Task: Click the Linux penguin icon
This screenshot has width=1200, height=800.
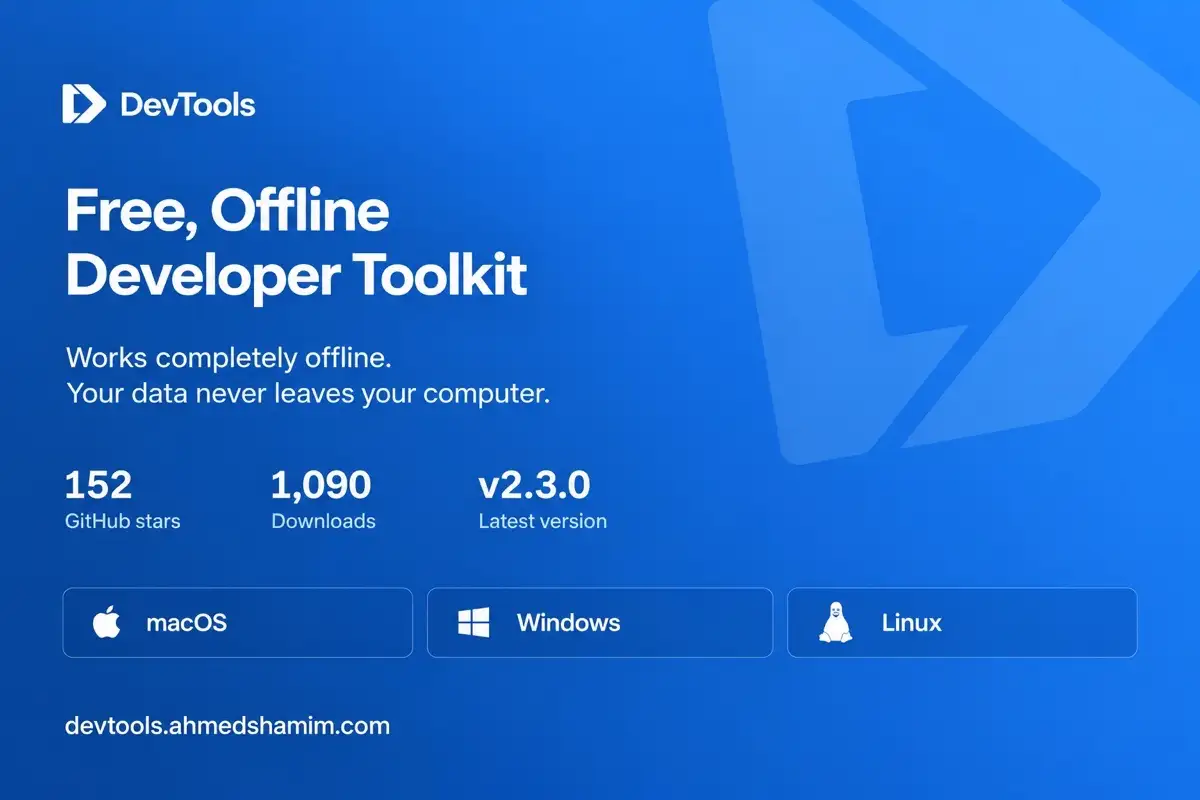Action: coord(836,622)
